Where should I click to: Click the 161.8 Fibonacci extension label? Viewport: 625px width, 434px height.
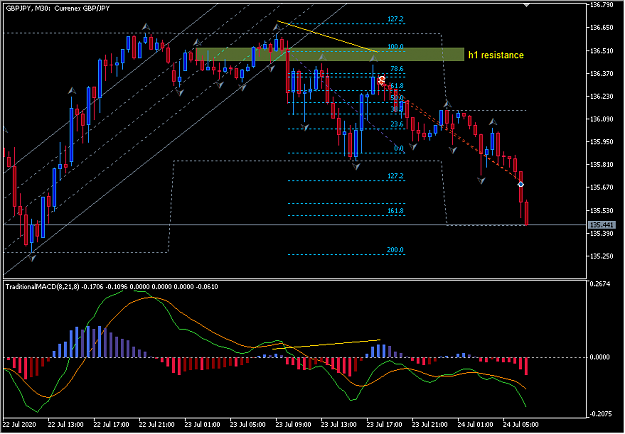[x=395, y=211]
